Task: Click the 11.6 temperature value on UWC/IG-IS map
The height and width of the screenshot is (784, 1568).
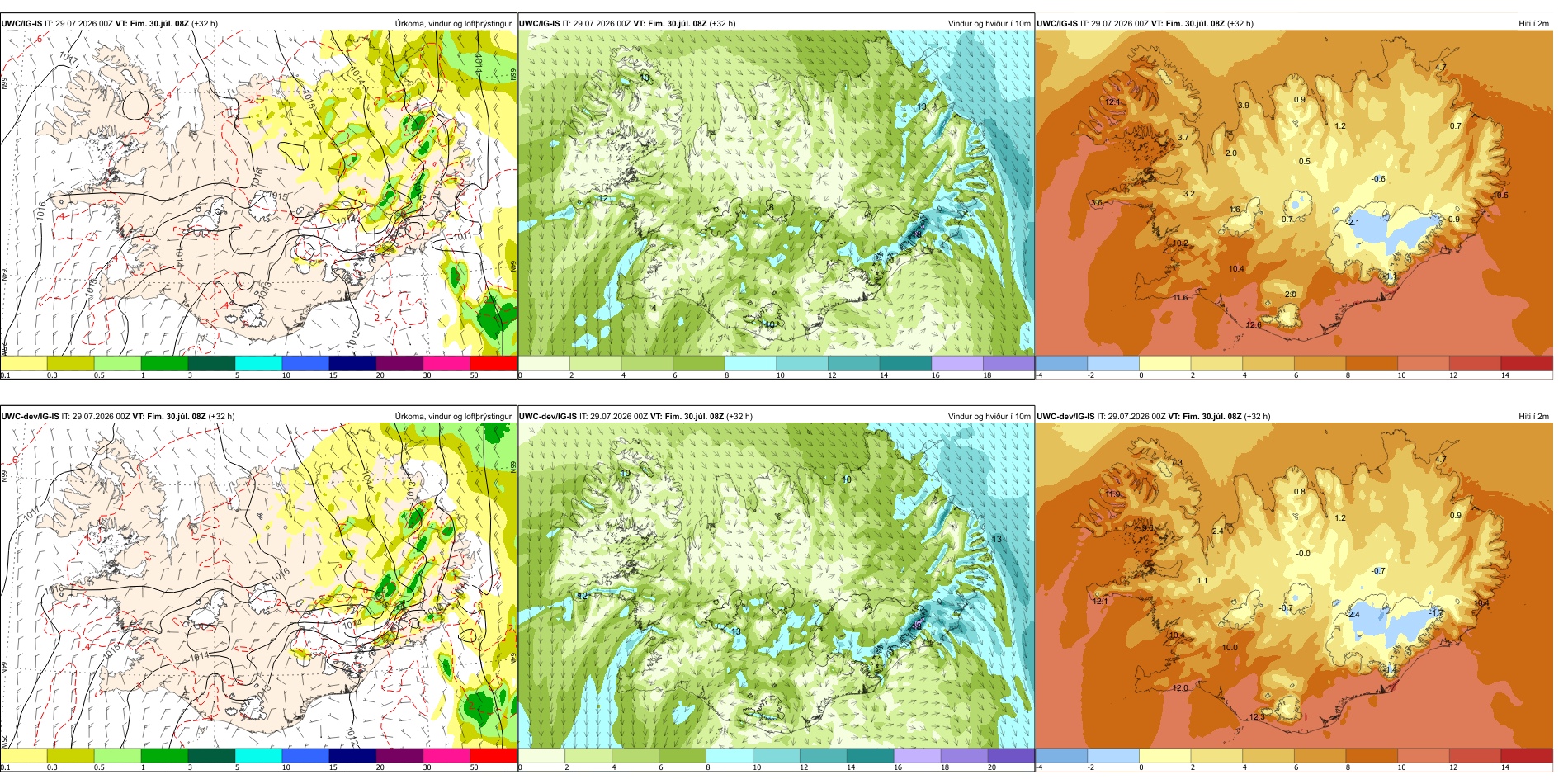Action: click(x=1180, y=298)
